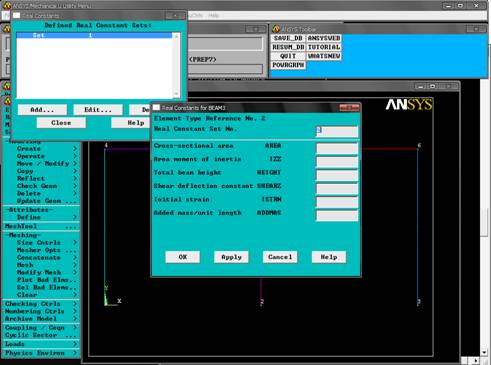This screenshot has height=365, width=491.
Task: Cancel the Real Constants for BEAM3 dialog
Action: [280, 257]
